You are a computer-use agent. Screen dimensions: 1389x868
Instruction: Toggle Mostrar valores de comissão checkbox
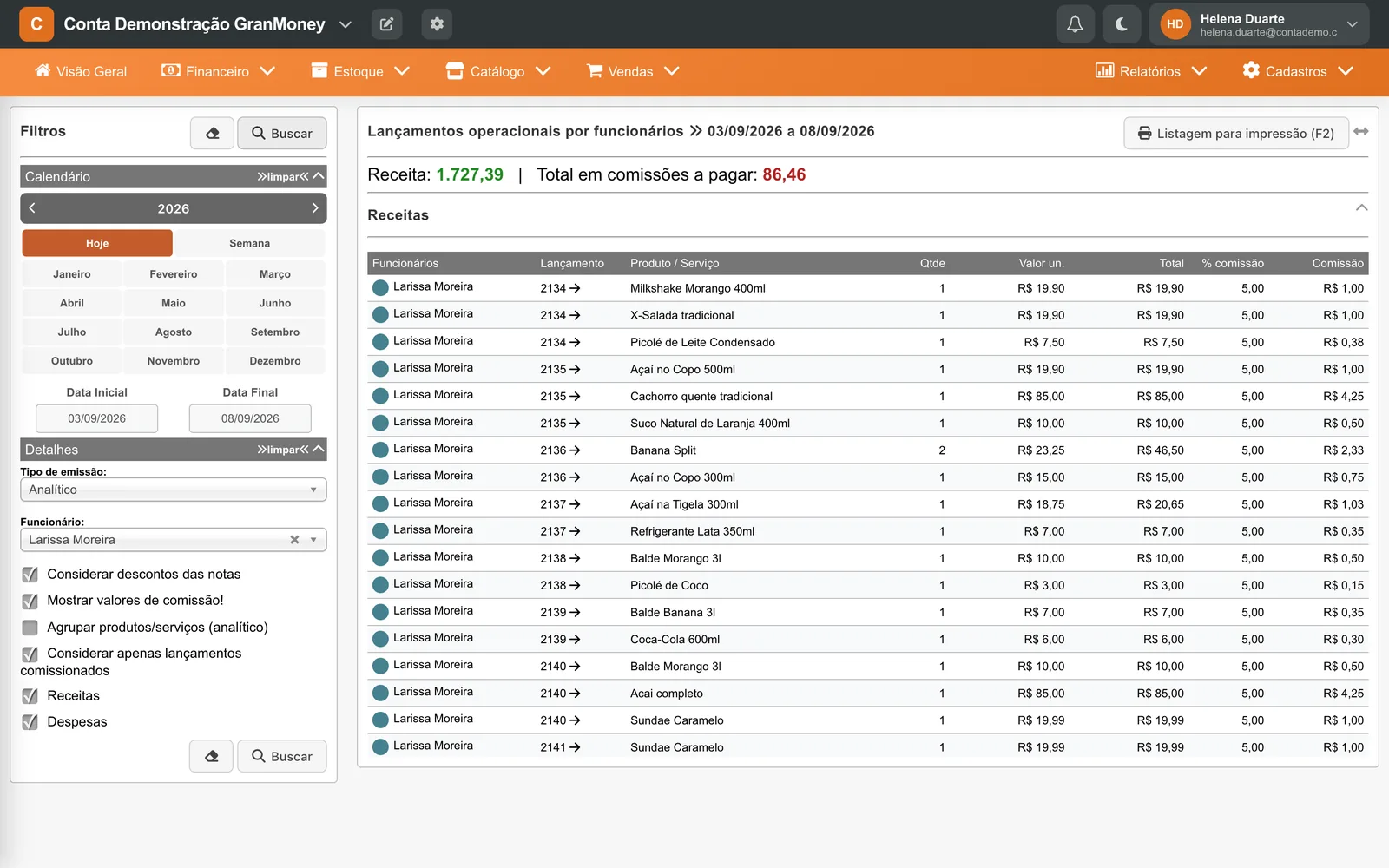30,601
